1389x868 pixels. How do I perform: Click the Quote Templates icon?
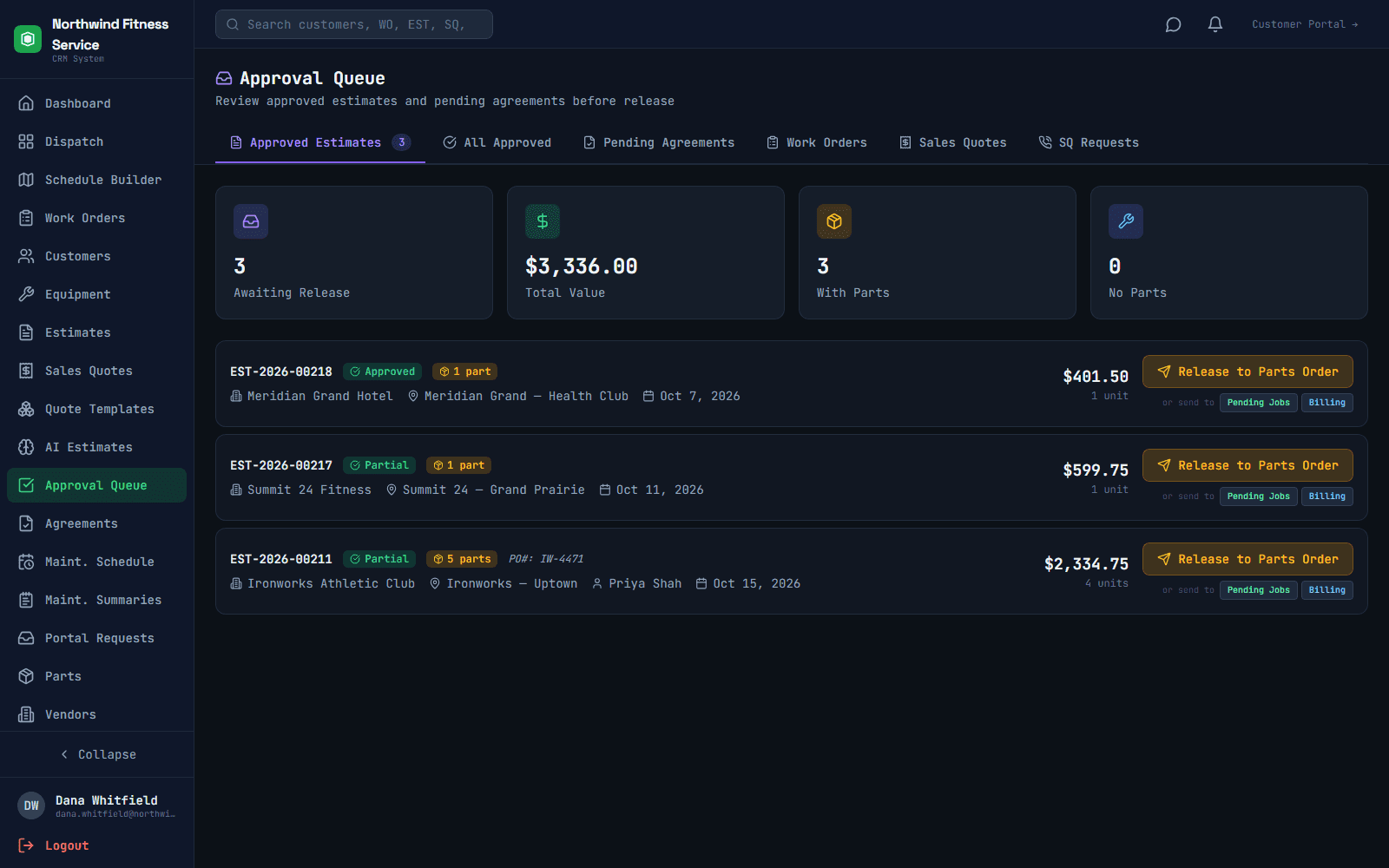pos(26,409)
